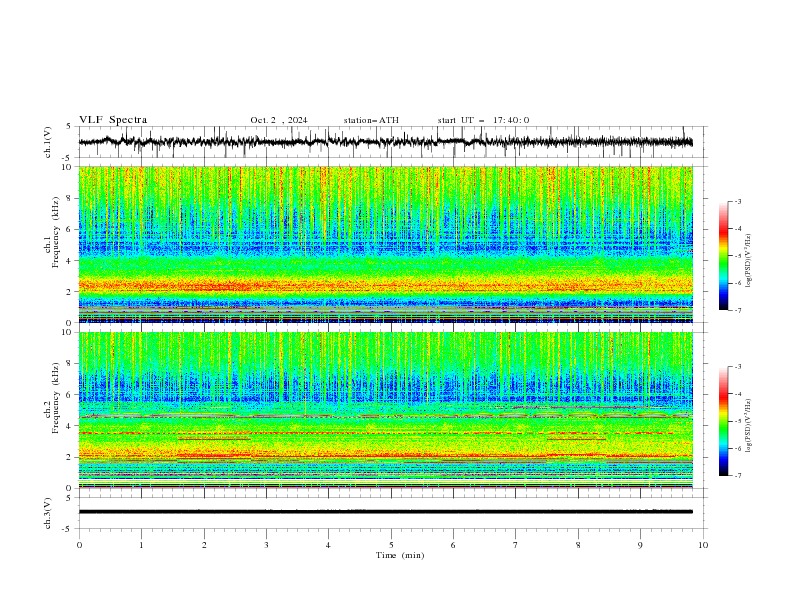Screen dimensions: 792x612
Task: Click the lower PSD color scale bar
Action: point(723,421)
